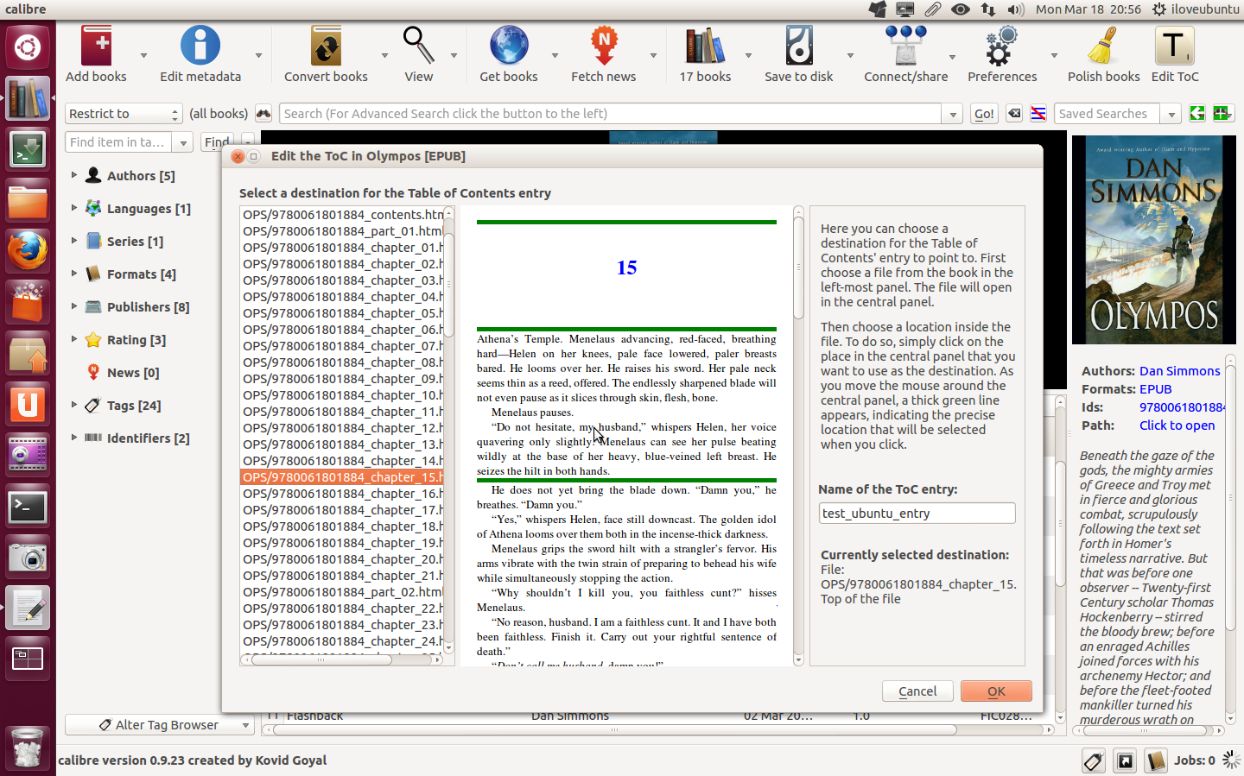
Task: Toggle Tag Browser icon in status bar
Action: pyautogui.click(x=1093, y=762)
